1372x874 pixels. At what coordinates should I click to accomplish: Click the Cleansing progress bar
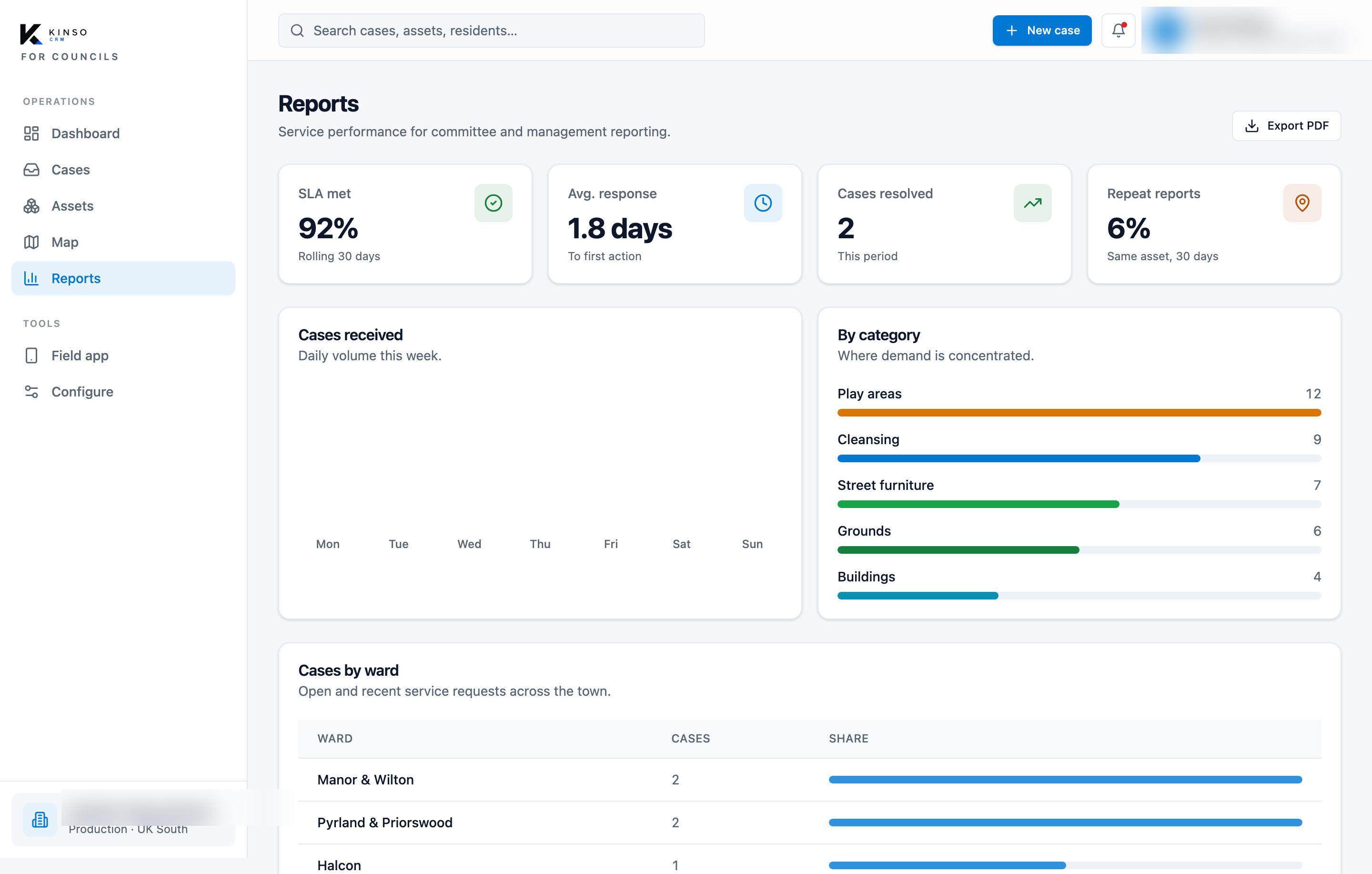click(1079, 458)
